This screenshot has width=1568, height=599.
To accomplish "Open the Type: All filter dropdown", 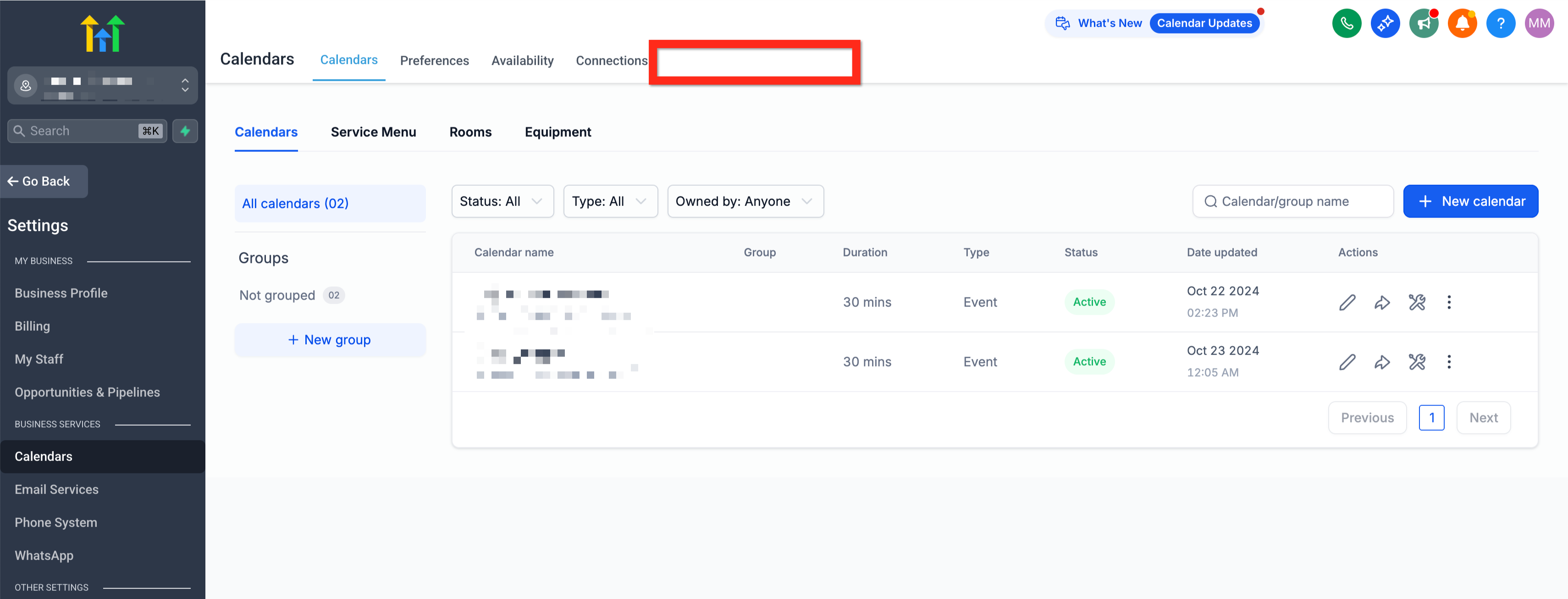I will (610, 201).
